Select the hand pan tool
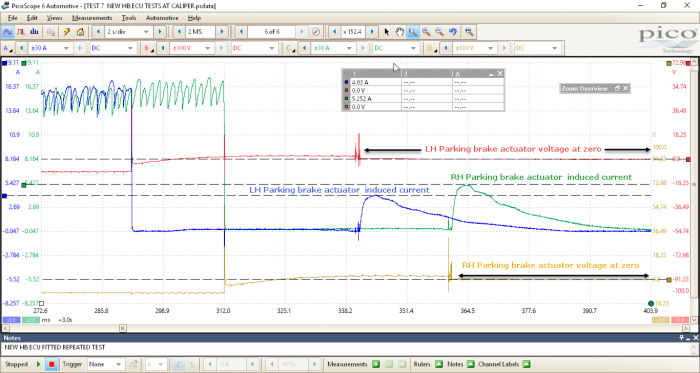 (x=400, y=32)
